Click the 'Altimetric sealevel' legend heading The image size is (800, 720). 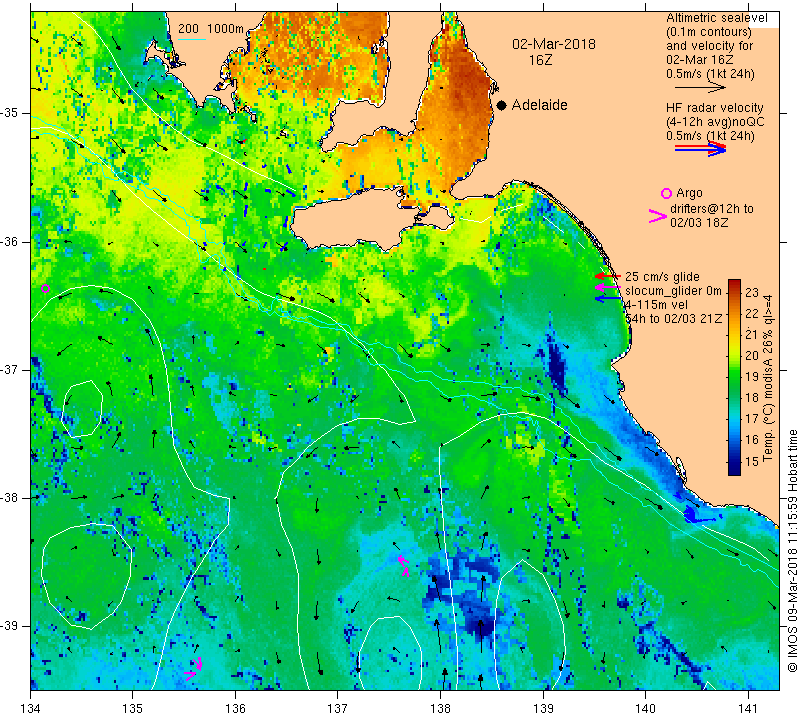(716, 18)
